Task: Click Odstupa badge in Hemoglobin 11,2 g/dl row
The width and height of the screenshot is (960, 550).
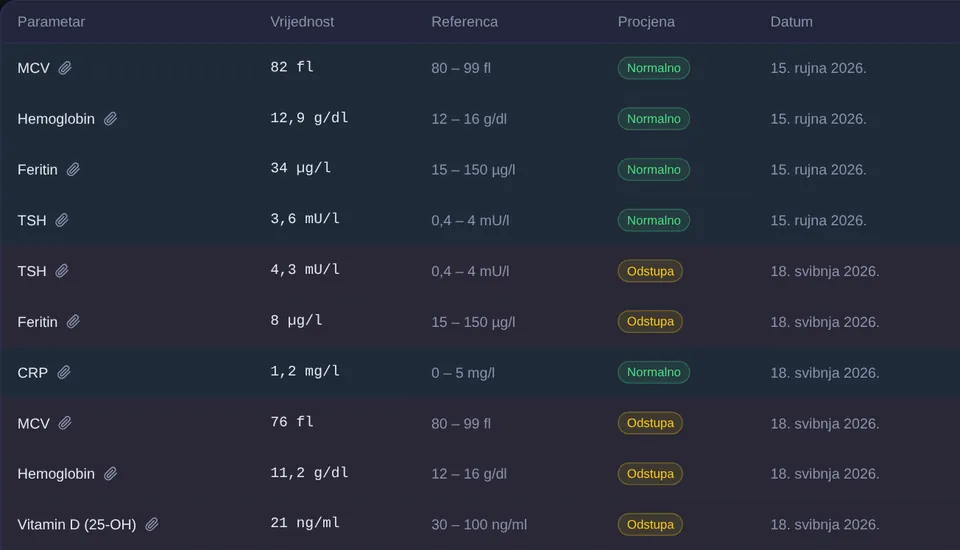Action: (650, 474)
